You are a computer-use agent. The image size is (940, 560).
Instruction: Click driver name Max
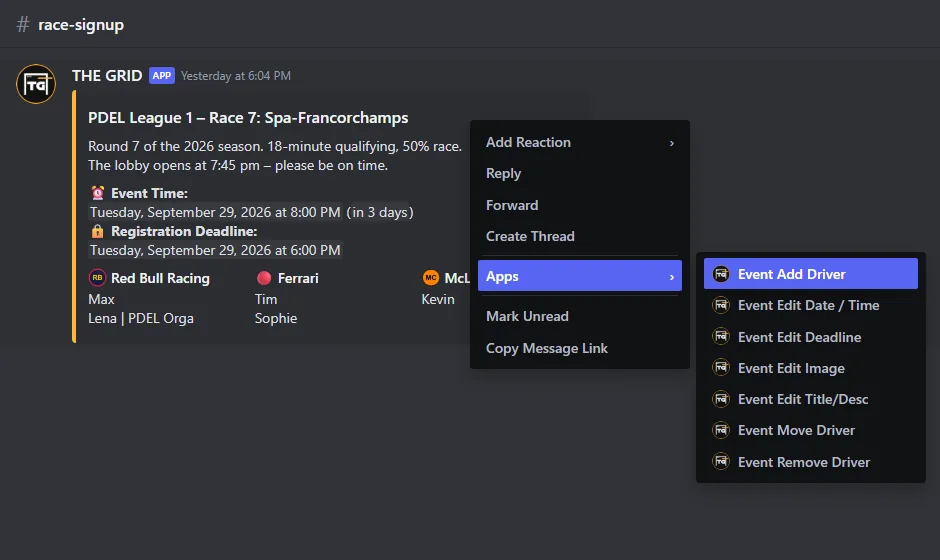pos(101,299)
